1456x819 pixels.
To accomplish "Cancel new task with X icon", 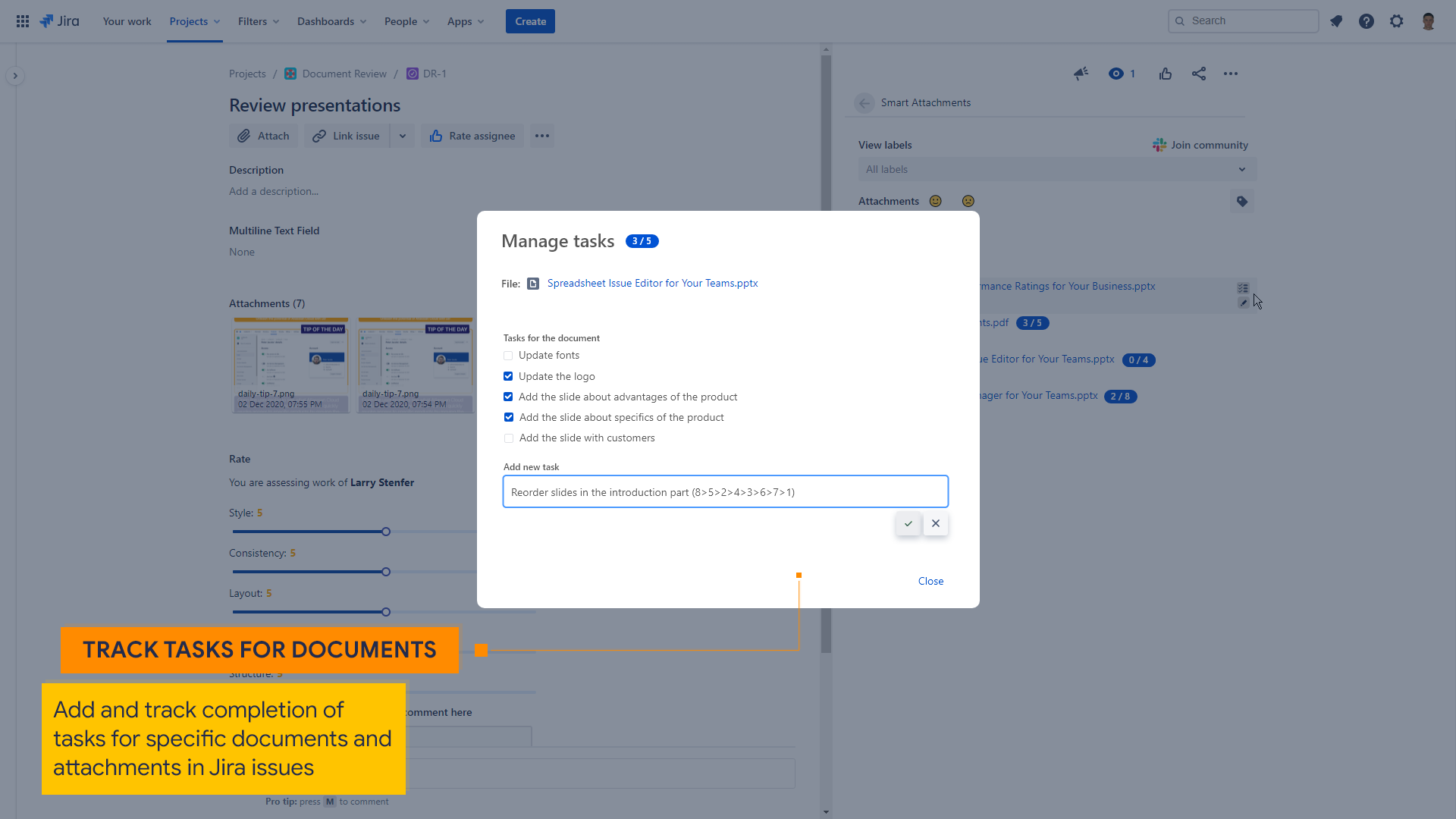I will point(936,524).
